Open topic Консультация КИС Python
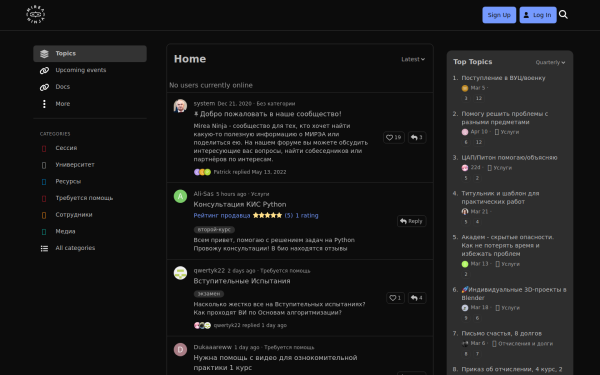The image size is (600, 375). 240,205
